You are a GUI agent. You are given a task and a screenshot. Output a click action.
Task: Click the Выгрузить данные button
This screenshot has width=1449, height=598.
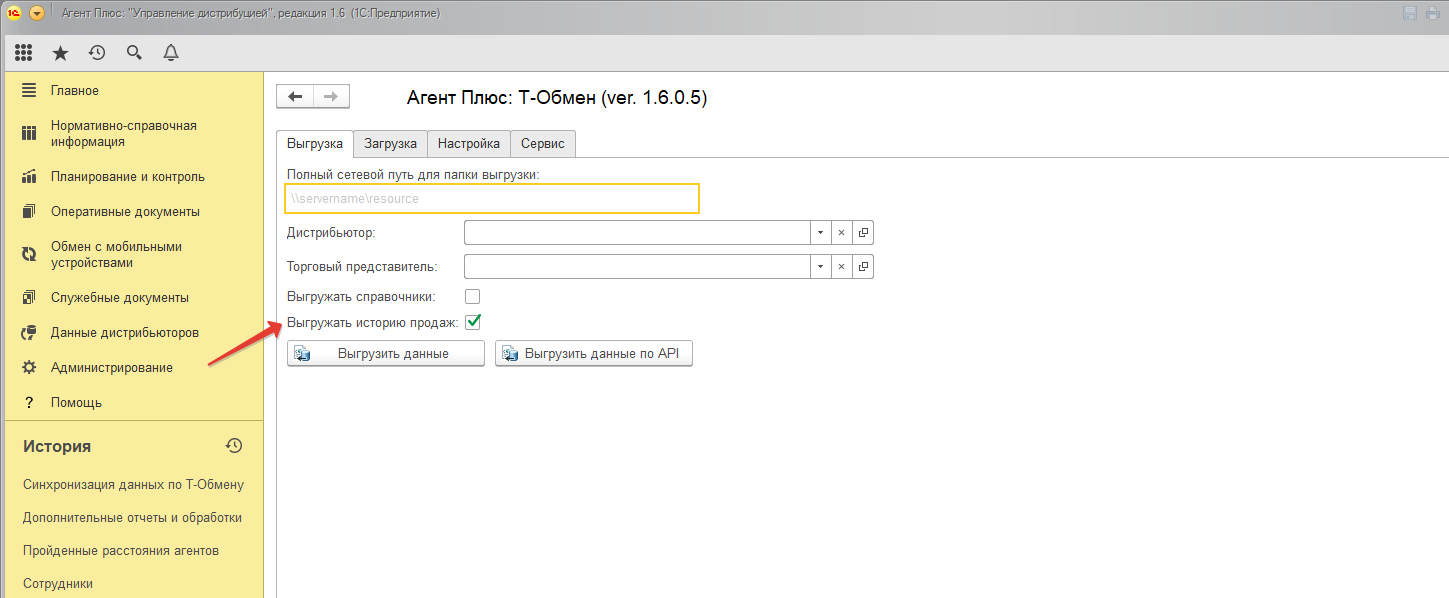(x=386, y=354)
